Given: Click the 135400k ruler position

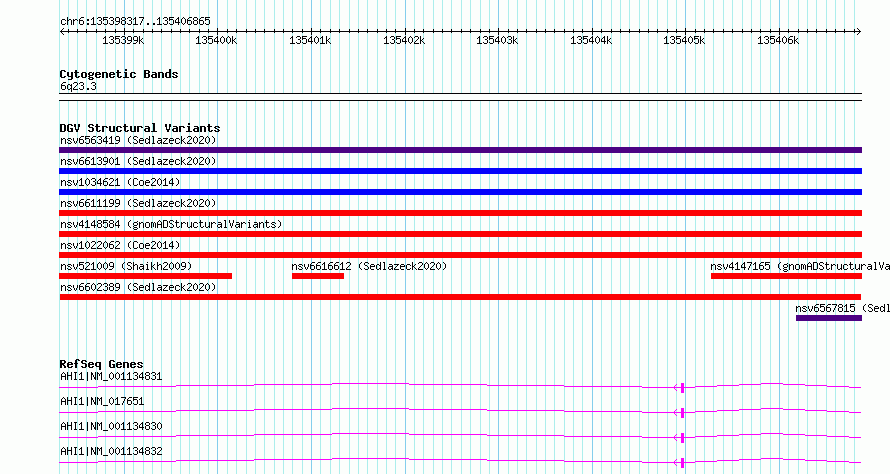Looking at the screenshot, I should 216,40.
